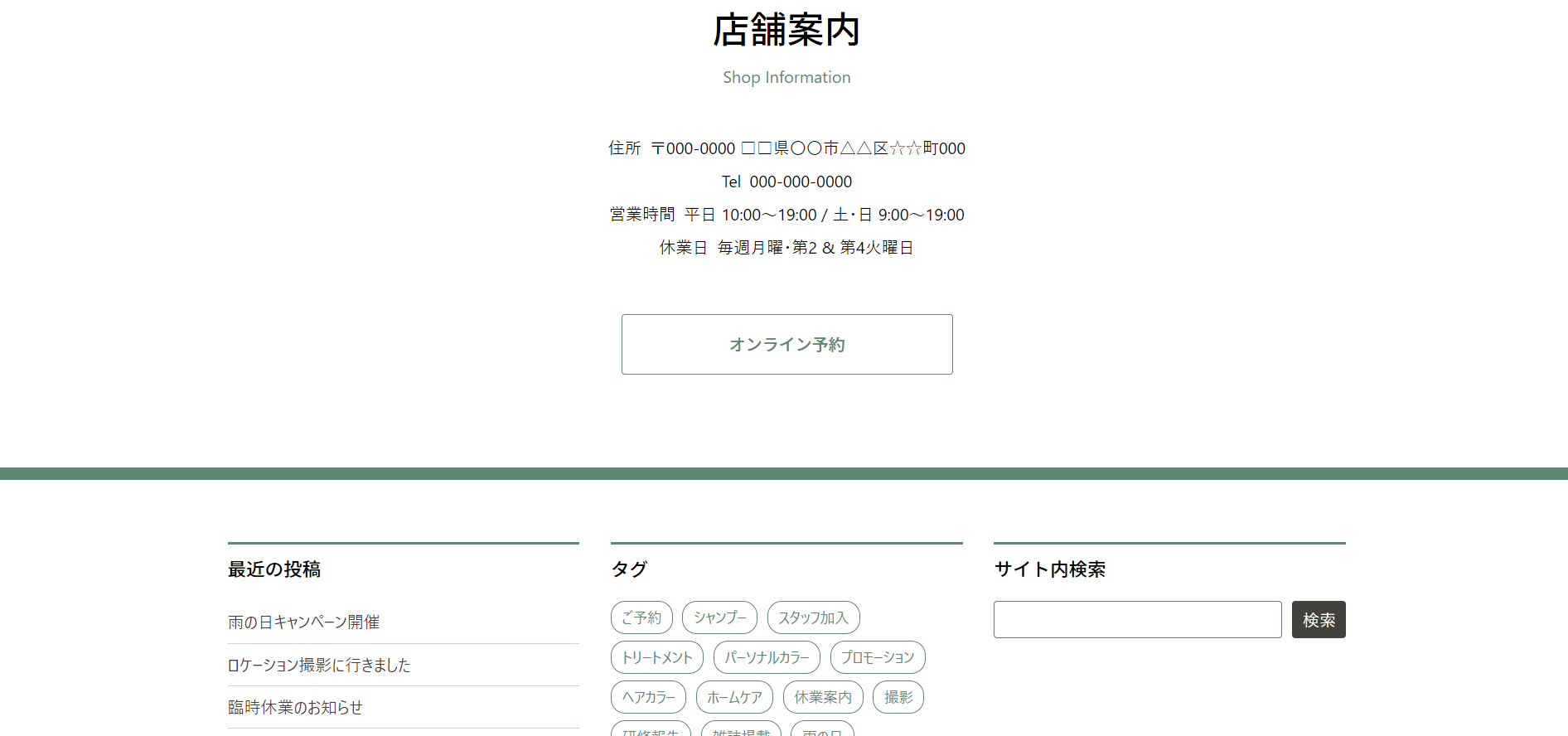Image resolution: width=1568 pixels, height=736 pixels.
Task: Click the トリートメント tag
Action: (x=656, y=657)
